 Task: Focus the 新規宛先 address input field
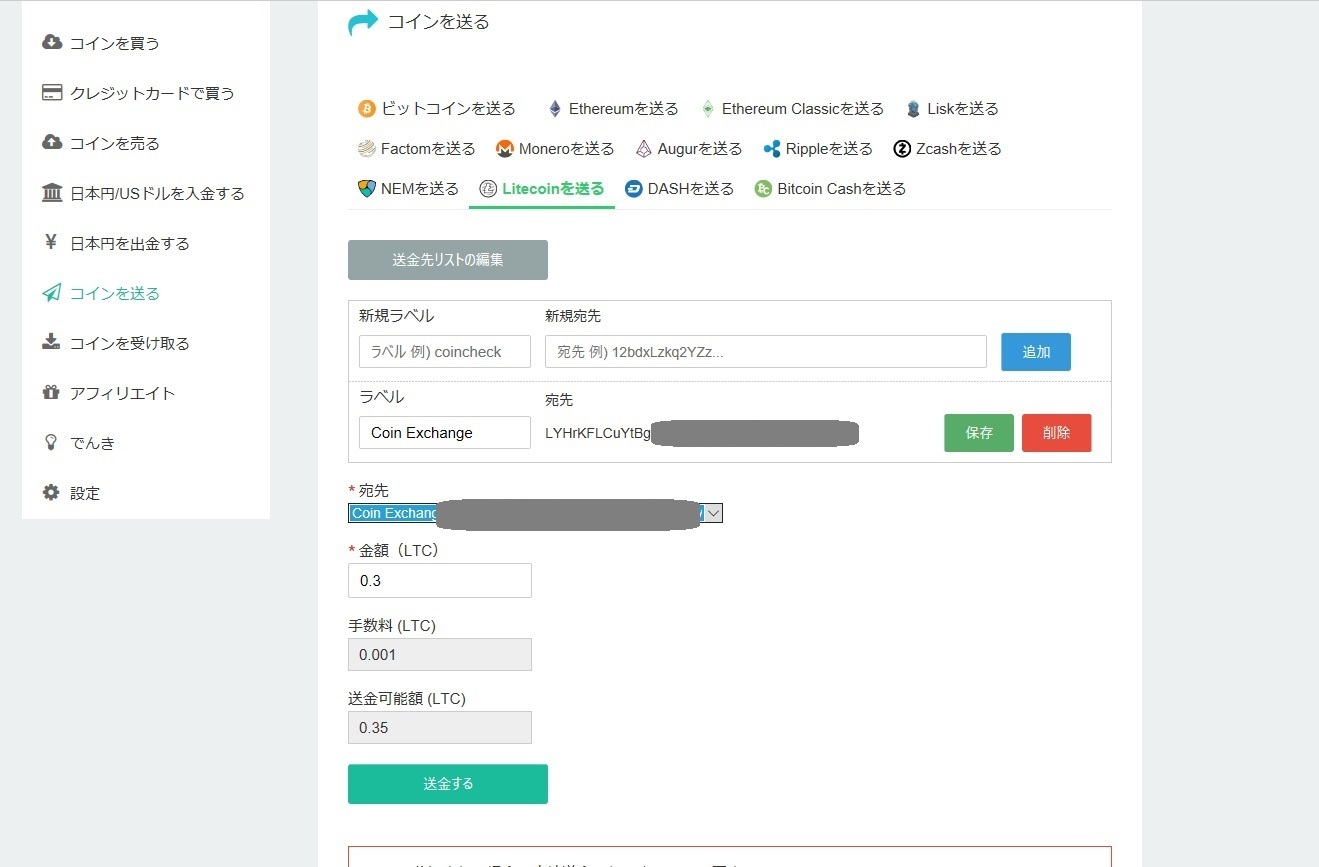pyautogui.click(x=766, y=351)
